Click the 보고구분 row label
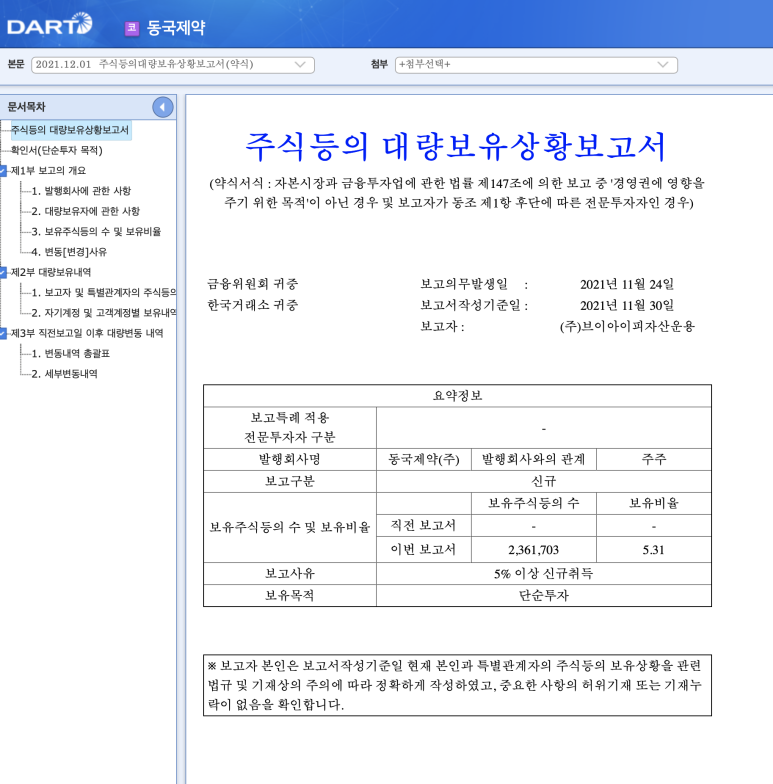 [x=290, y=482]
